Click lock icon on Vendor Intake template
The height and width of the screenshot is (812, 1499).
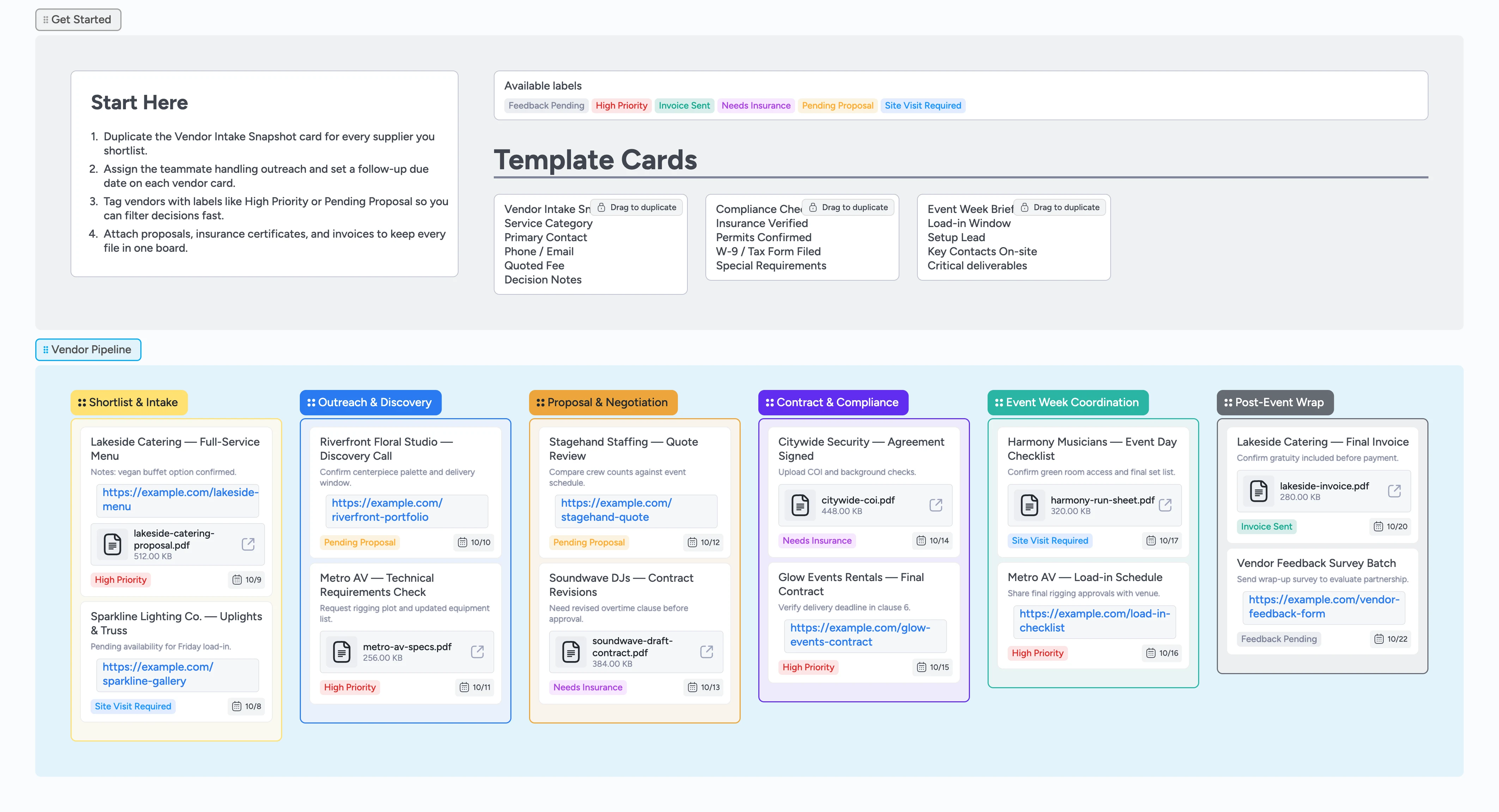602,208
